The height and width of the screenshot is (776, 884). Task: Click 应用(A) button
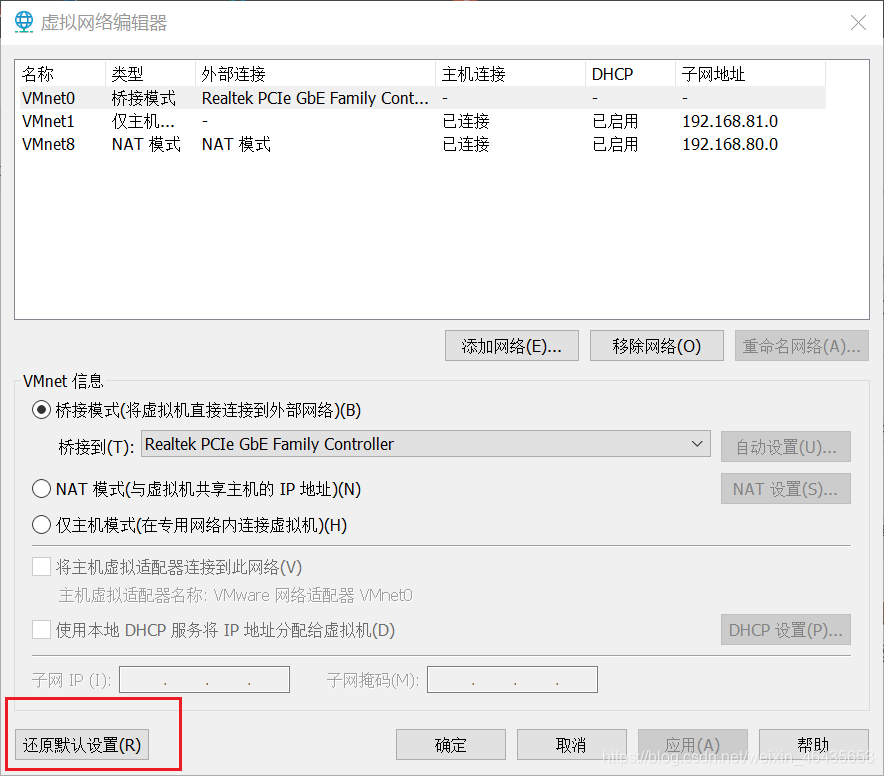pyautogui.click(x=692, y=745)
